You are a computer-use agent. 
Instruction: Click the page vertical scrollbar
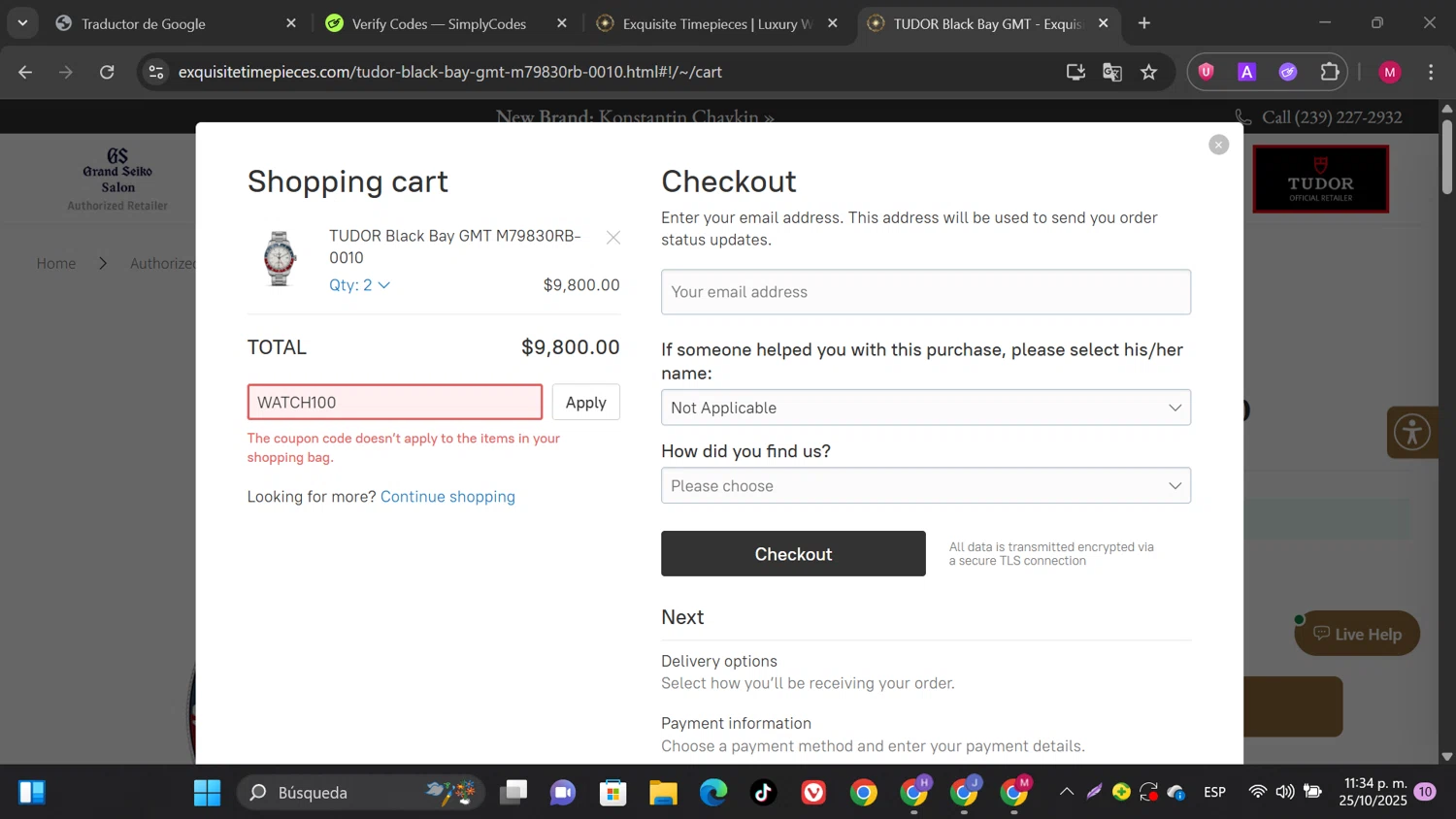pos(1447,155)
